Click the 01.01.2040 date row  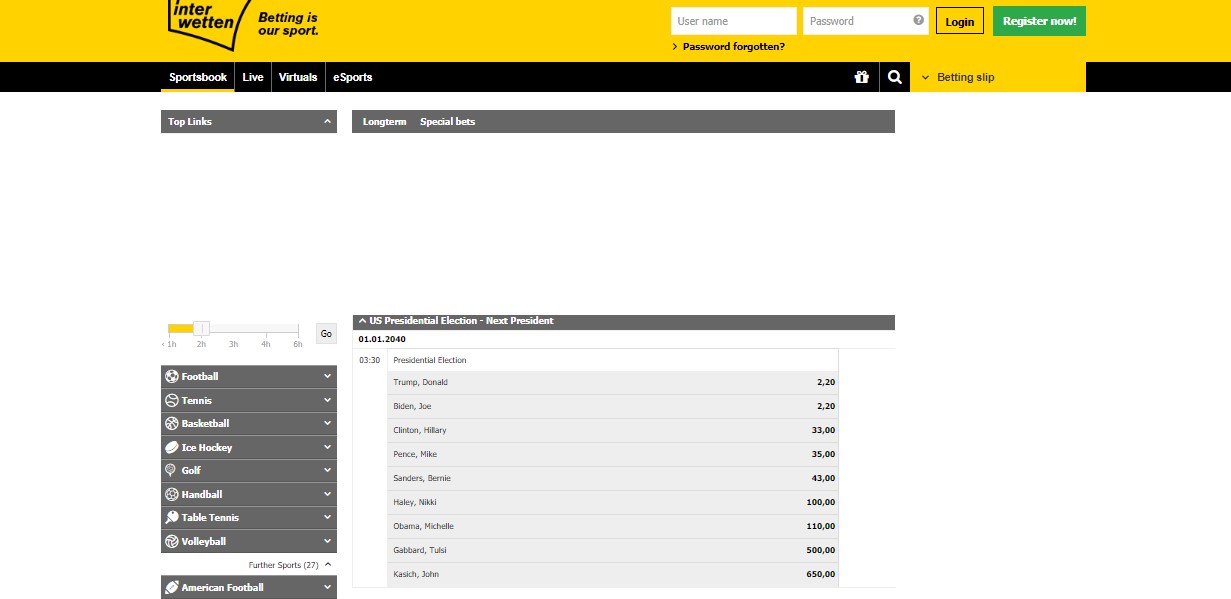[623, 339]
